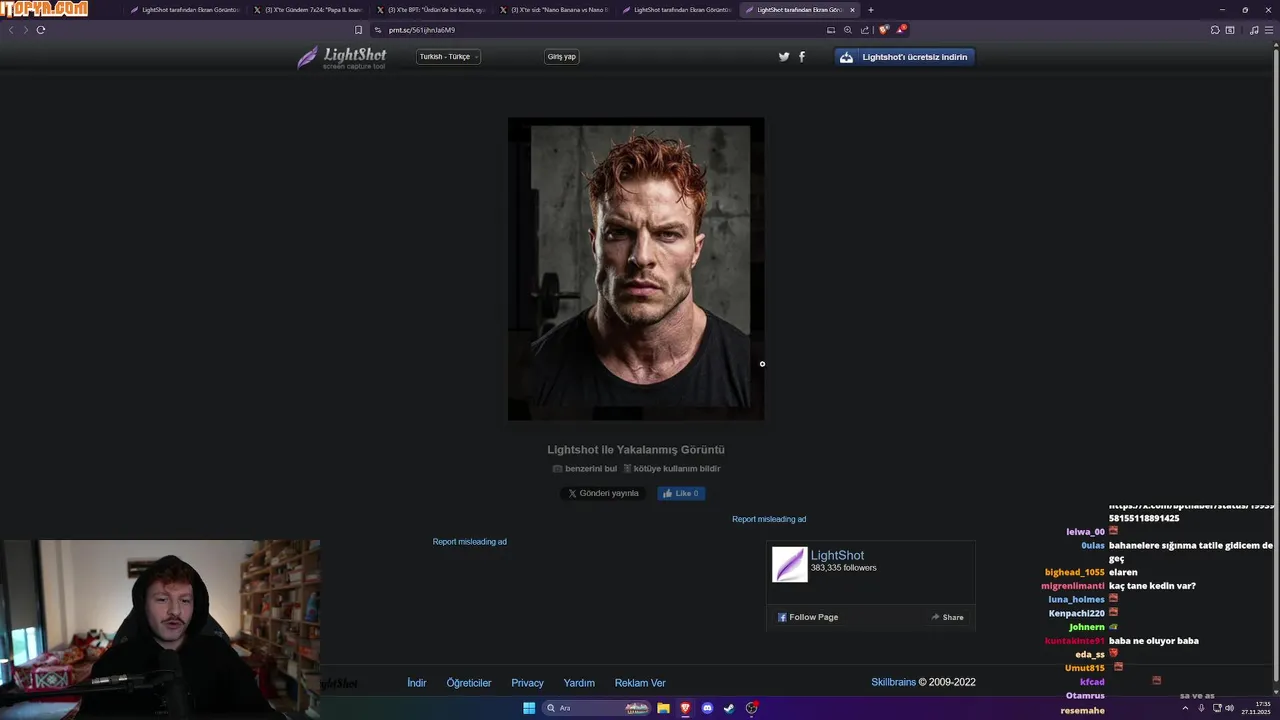Open the captured portrait screenshot image
This screenshot has width=1280, height=720.
tap(636, 269)
